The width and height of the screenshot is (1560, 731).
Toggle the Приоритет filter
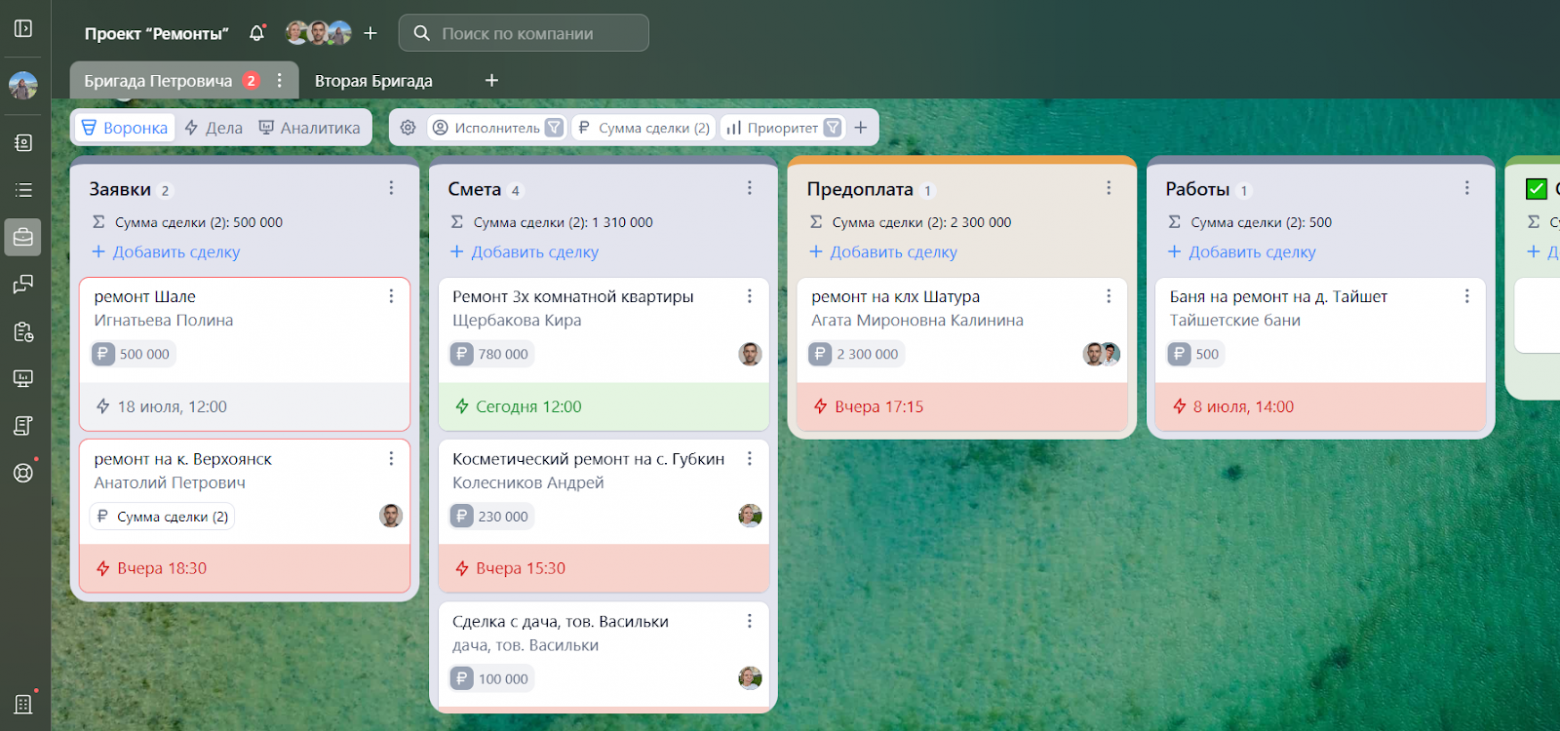(x=833, y=128)
